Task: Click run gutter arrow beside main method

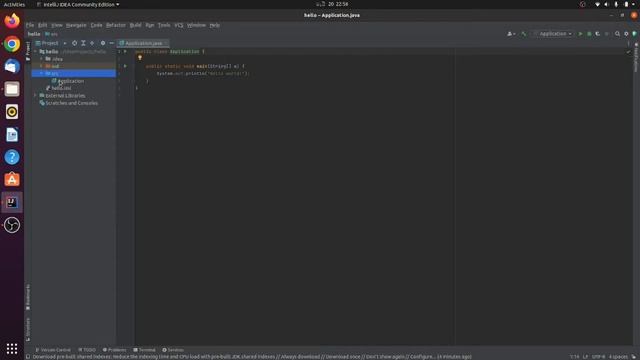Action: (x=125, y=66)
